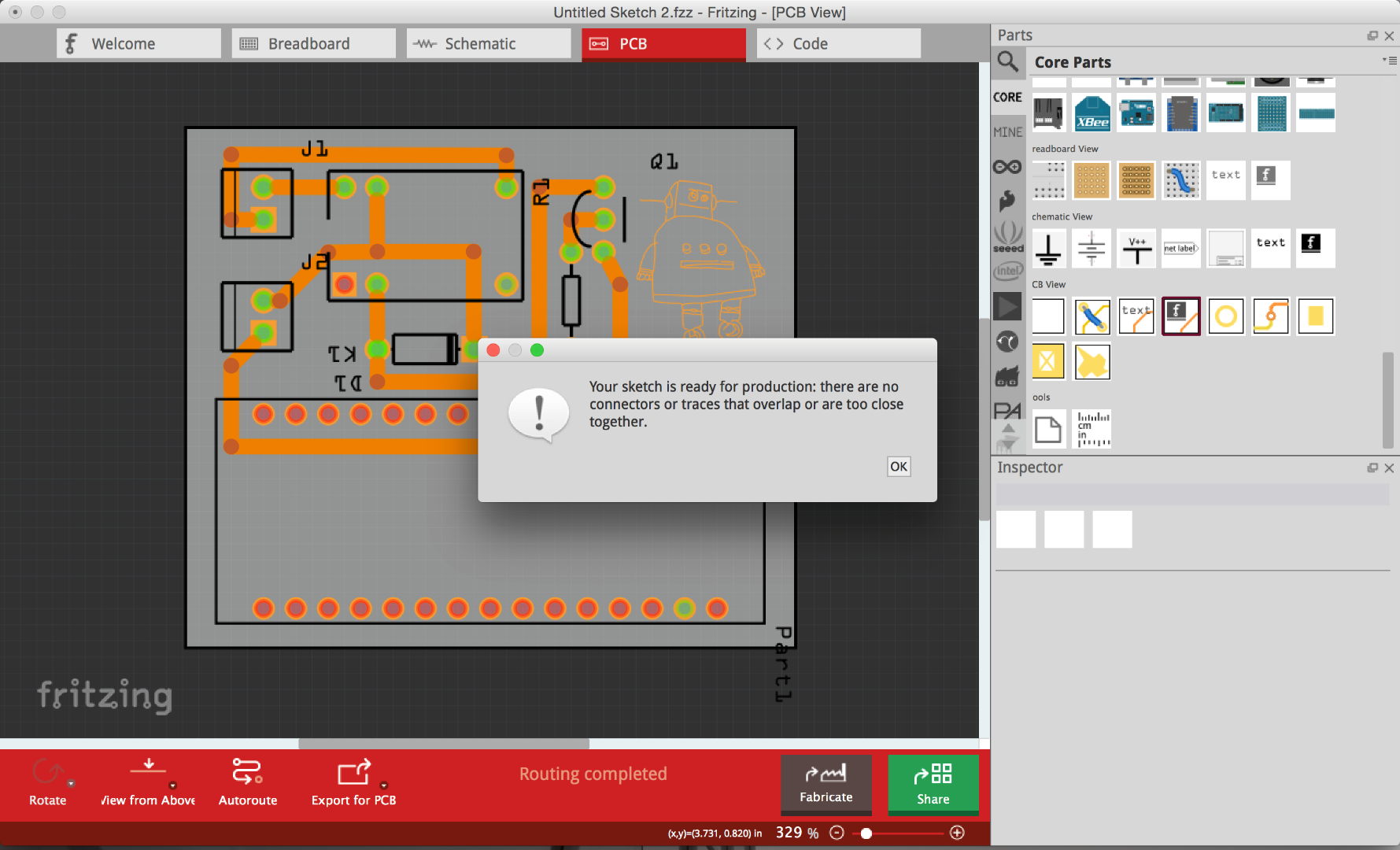Viewport: 1400px width, 850px height.
Task: Switch to the Schematic tab
Action: pos(488,43)
